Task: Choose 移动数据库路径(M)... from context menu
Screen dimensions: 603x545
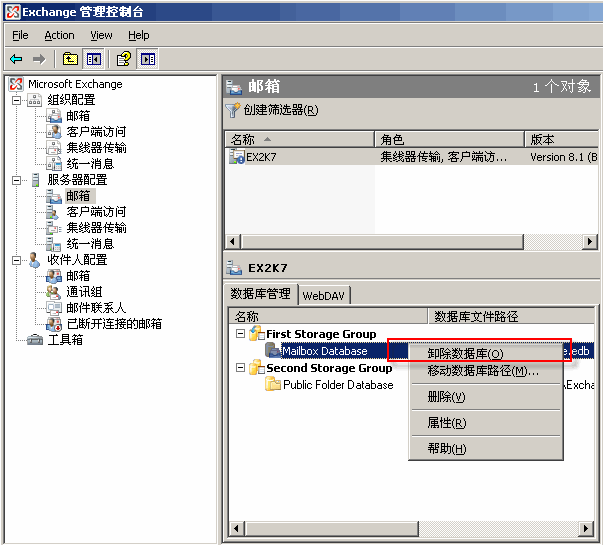Action: pos(485,370)
